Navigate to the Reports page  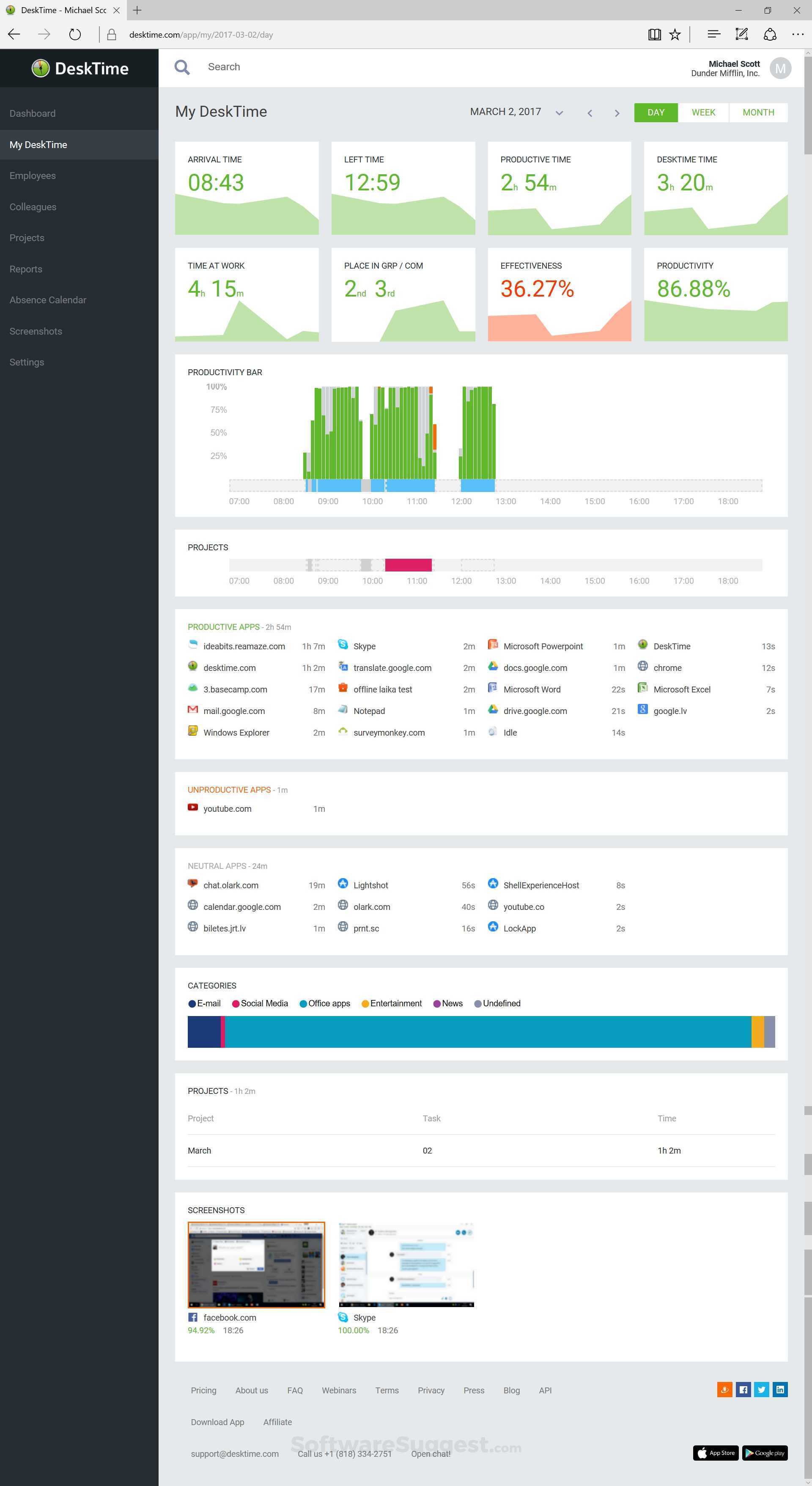tap(26, 269)
